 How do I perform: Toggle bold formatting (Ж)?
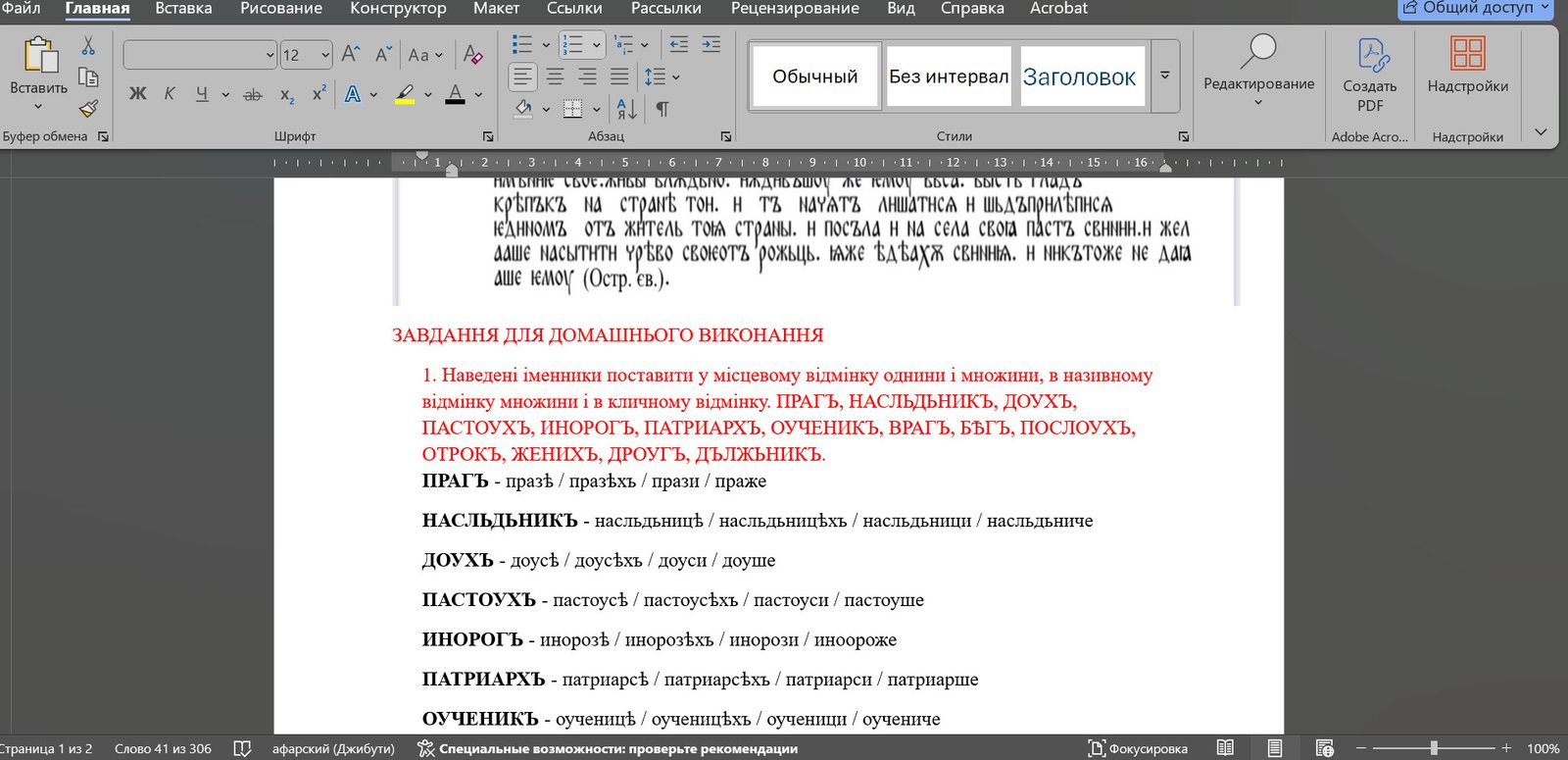[137, 94]
